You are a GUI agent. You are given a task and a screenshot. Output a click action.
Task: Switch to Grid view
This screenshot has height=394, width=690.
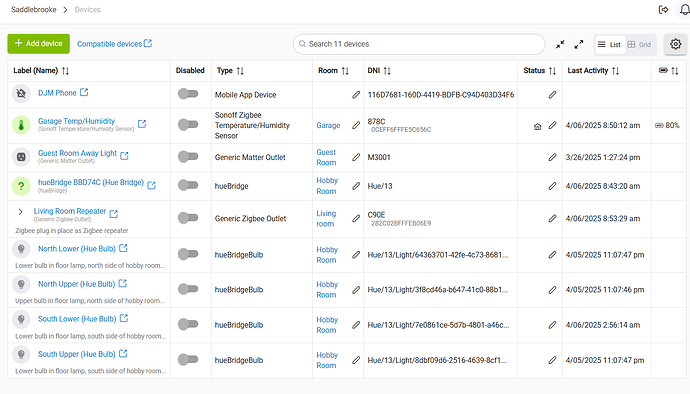(639, 44)
